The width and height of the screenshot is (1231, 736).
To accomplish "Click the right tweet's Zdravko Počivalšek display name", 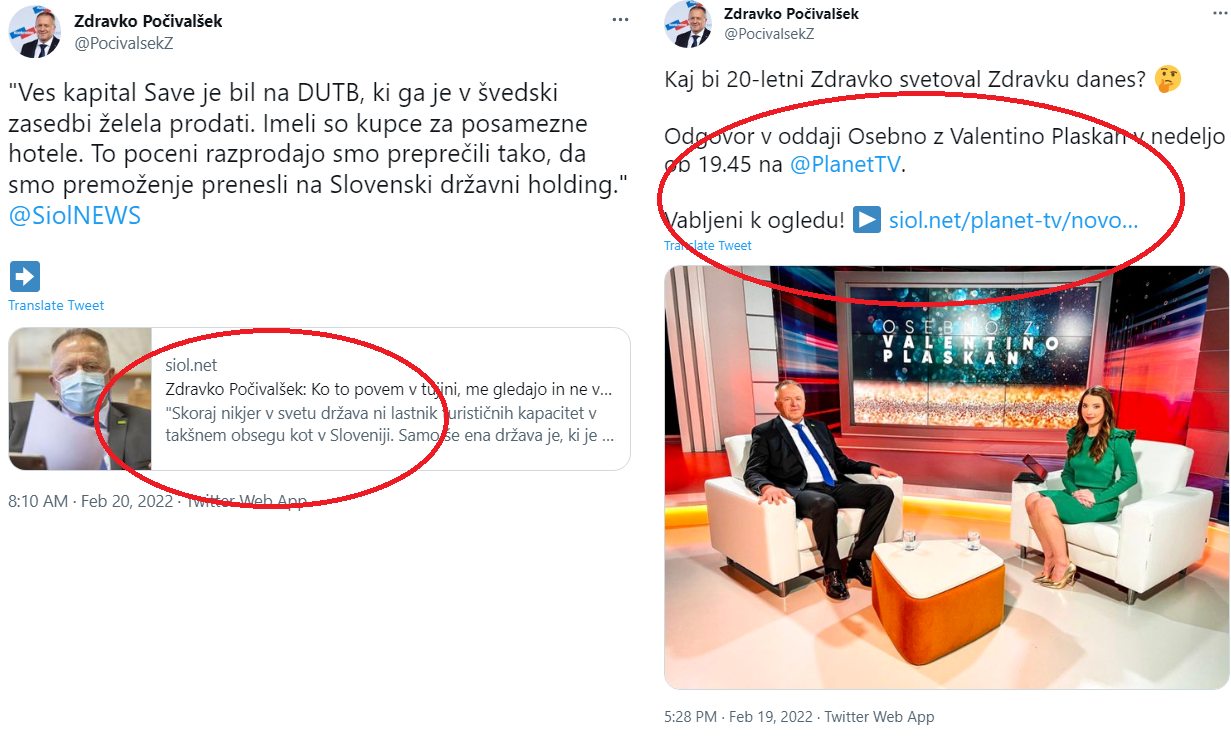I will click(x=791, y=13).
